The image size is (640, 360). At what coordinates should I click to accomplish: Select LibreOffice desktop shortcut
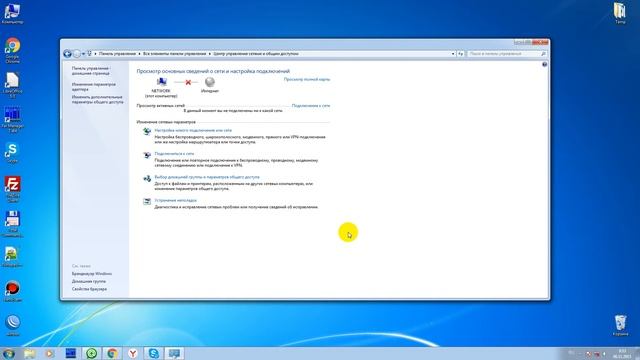click(x=12, y=85)
